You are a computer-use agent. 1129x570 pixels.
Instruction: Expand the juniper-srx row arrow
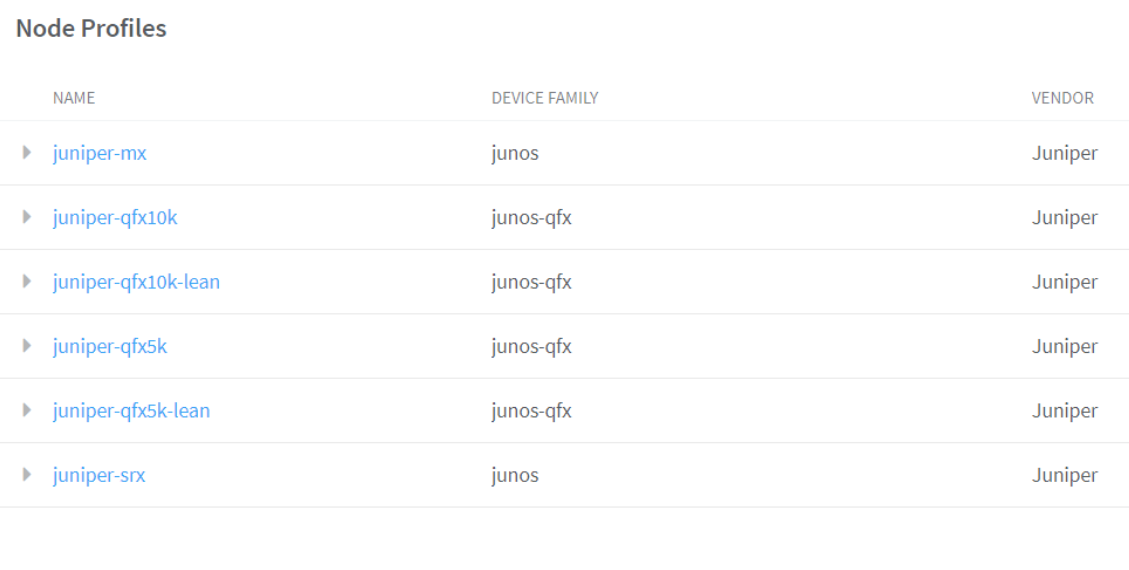[27, 475]
